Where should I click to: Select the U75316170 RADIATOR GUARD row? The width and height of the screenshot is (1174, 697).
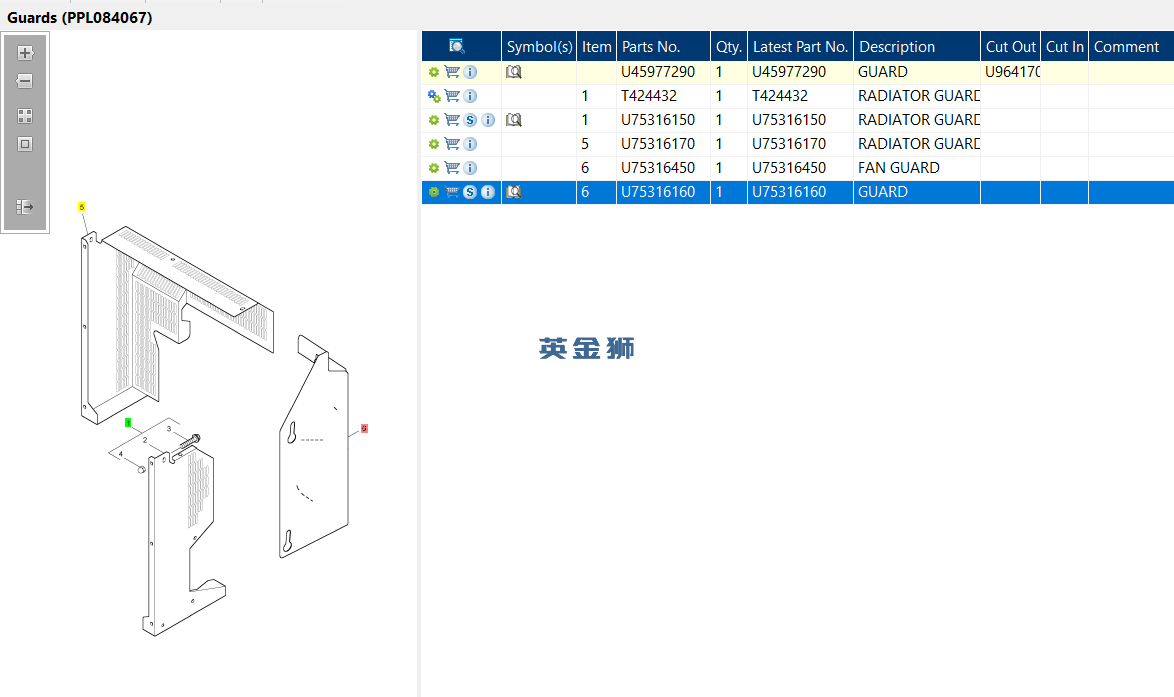point(797,144)
